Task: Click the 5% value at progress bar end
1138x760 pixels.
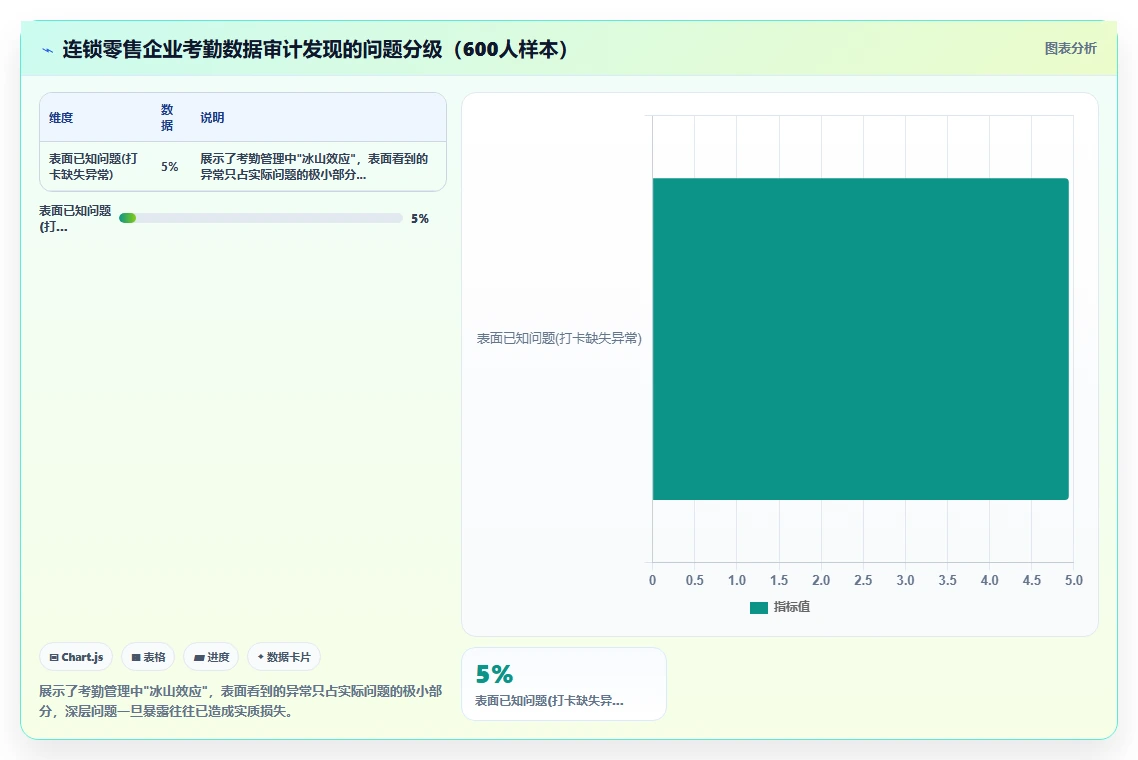Action: [x=419, y=218]
